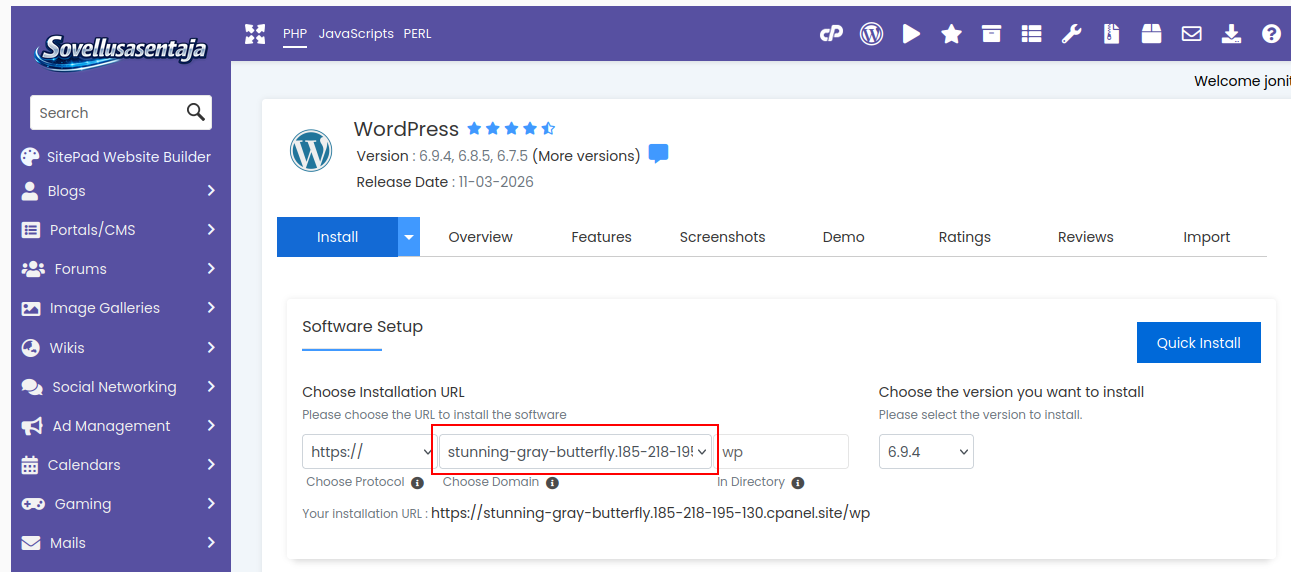Click the More versions link
Viewport: 1291px width, 572px height.
[586, 156]
